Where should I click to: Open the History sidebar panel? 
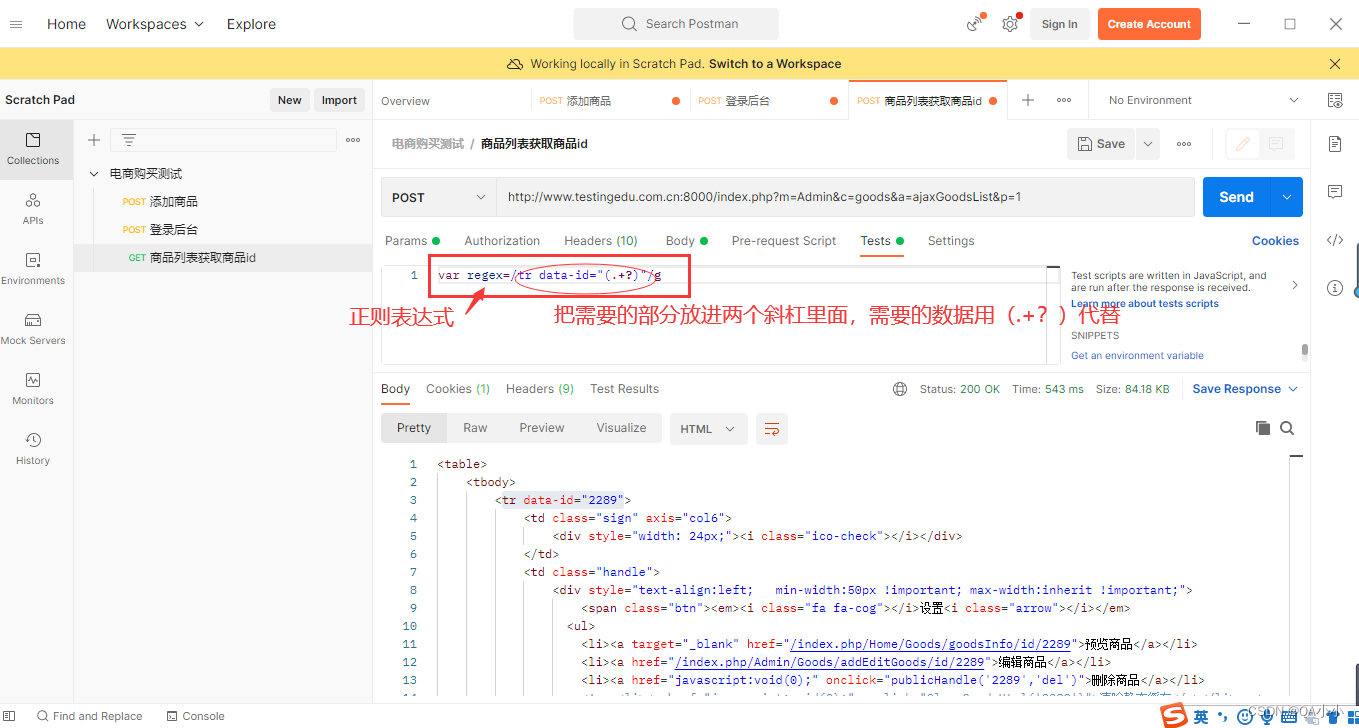pos(33,449)
